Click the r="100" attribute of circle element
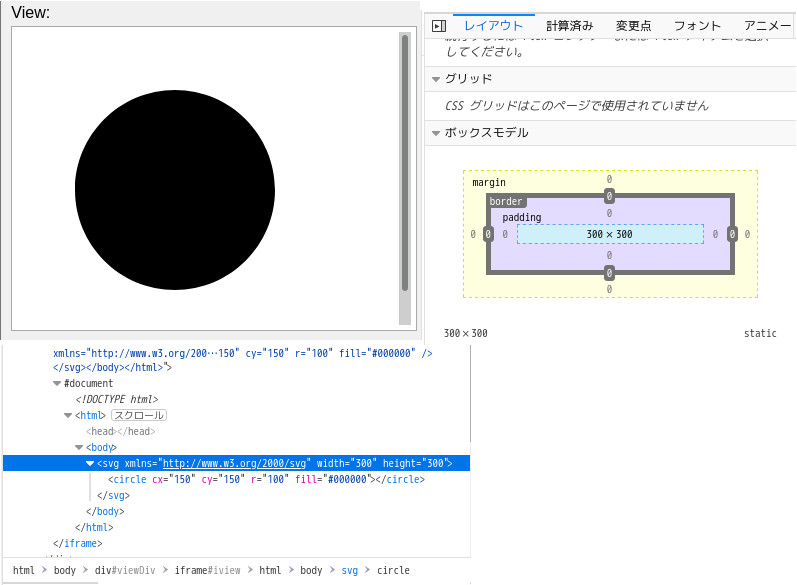The height and width of the screenshot is (585, 797). pos(270,479)
